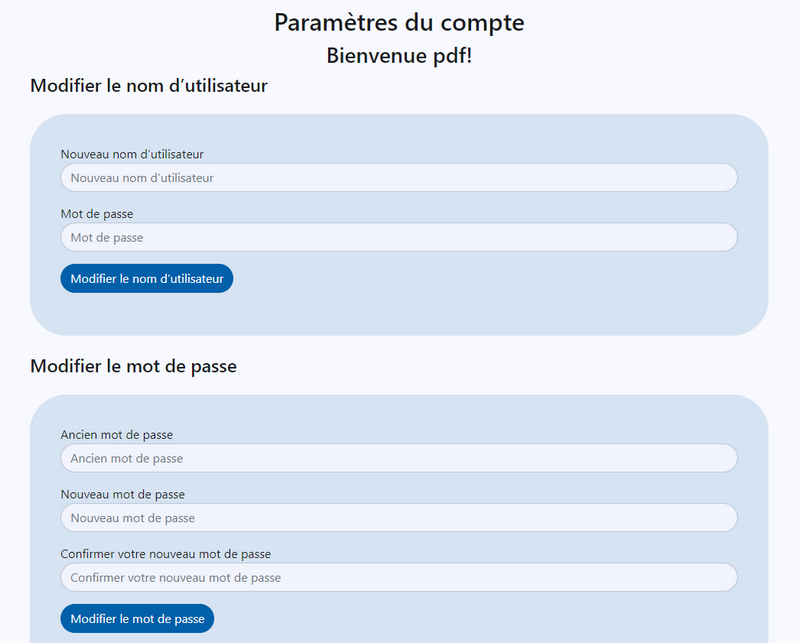Click the 'Ancien mot de passe' input field
The height and width of the screenshot is (643, 800).
[399, 458]
